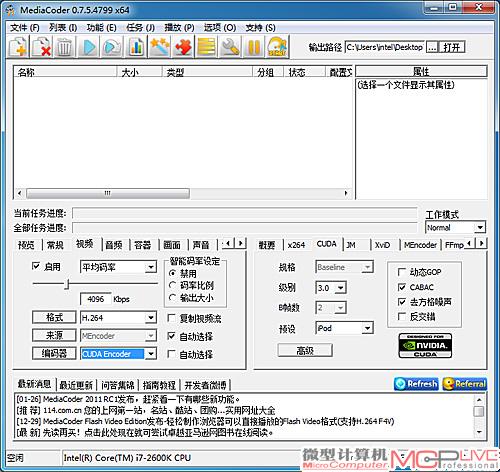
Task: Click the bar chart statistics icon
Action: pos(136,47)
